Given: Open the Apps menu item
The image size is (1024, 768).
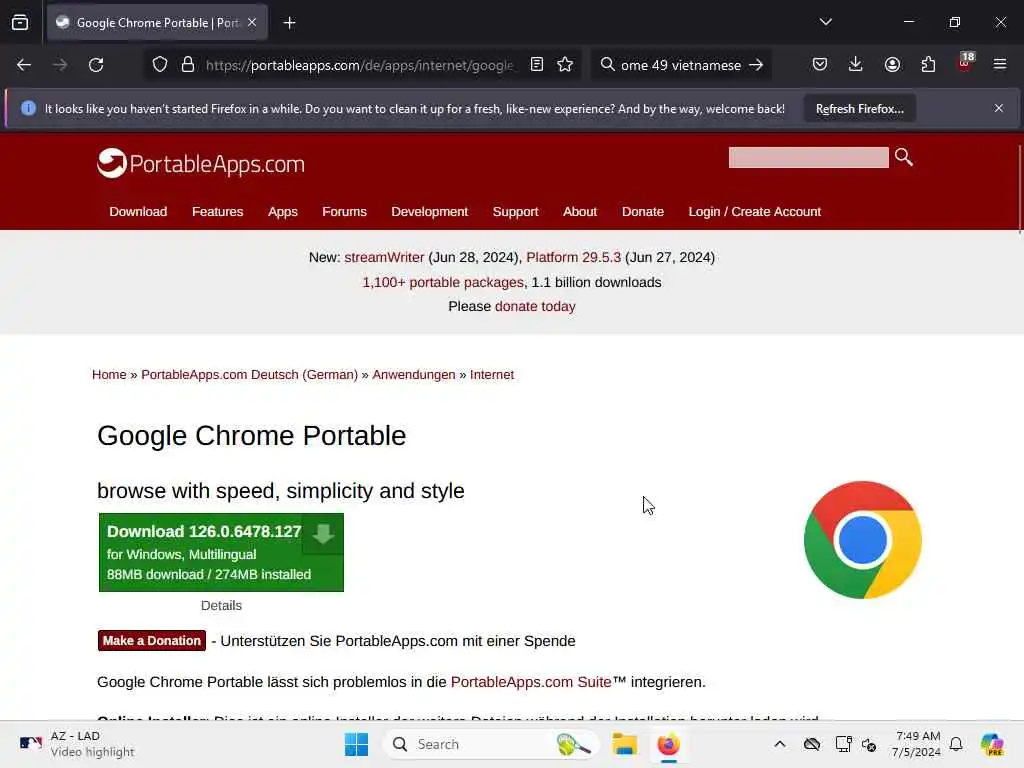Looking at the screenshot, I should [x=283, y=212].
